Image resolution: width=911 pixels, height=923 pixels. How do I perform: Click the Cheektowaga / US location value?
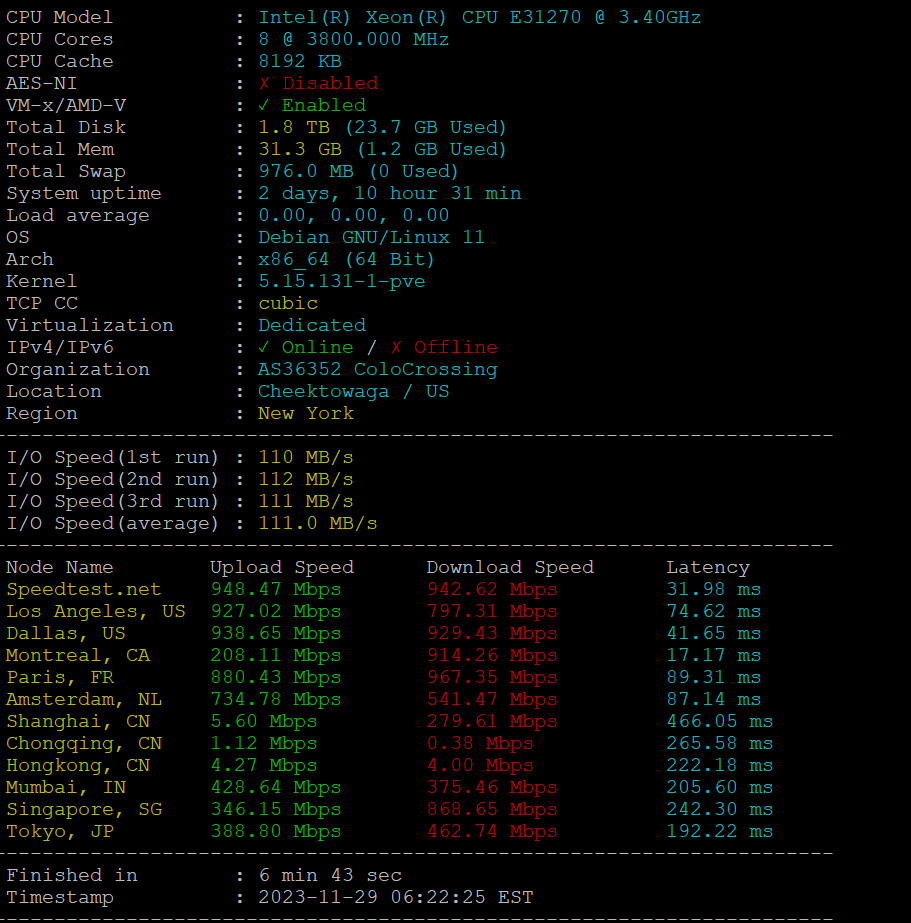tap(353, 392)
